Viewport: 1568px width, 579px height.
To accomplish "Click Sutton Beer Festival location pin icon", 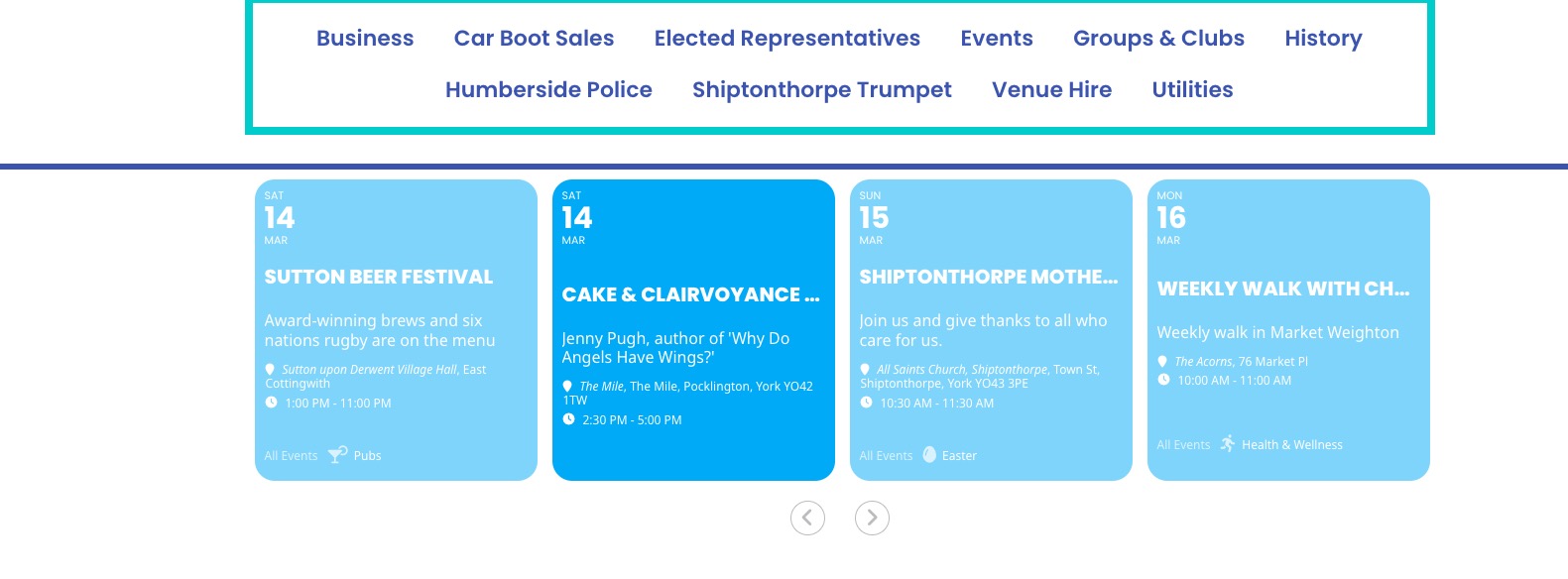I will pyautogui.click(x=270, y=369).
